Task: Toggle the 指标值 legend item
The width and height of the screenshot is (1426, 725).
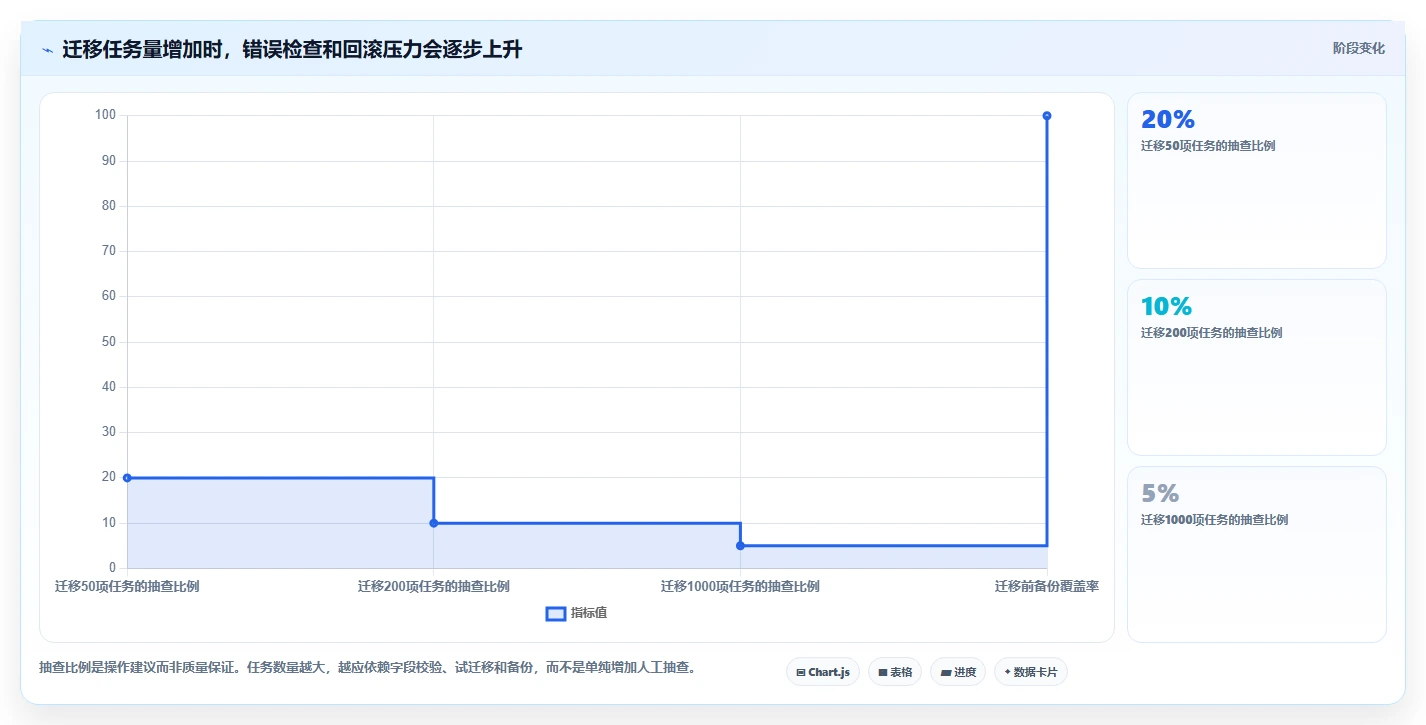Action: pos(576,613)
